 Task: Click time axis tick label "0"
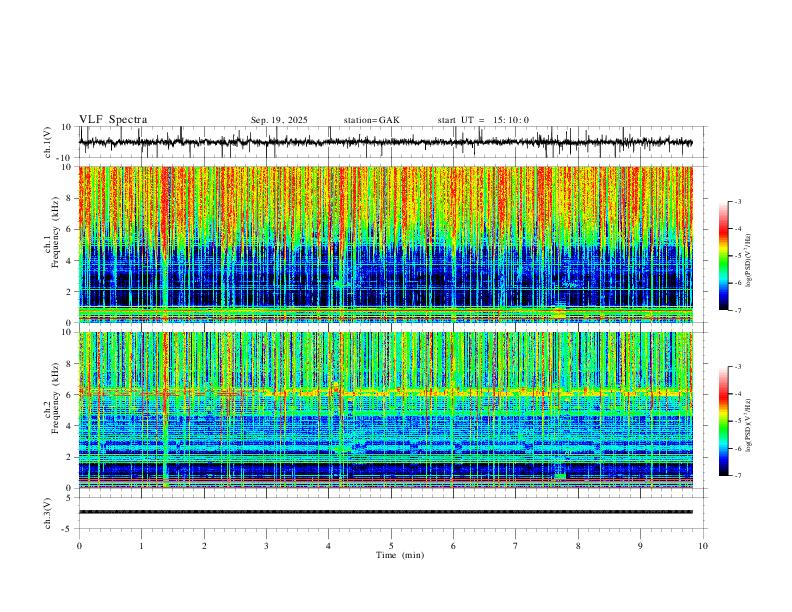point(79,546)
